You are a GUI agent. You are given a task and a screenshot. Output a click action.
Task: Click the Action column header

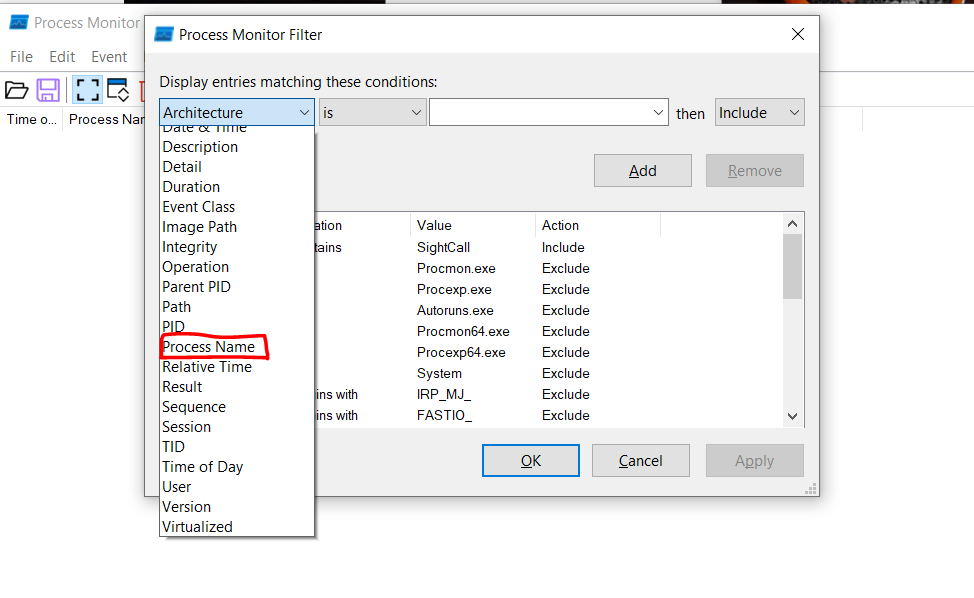[x=598, y=225]
